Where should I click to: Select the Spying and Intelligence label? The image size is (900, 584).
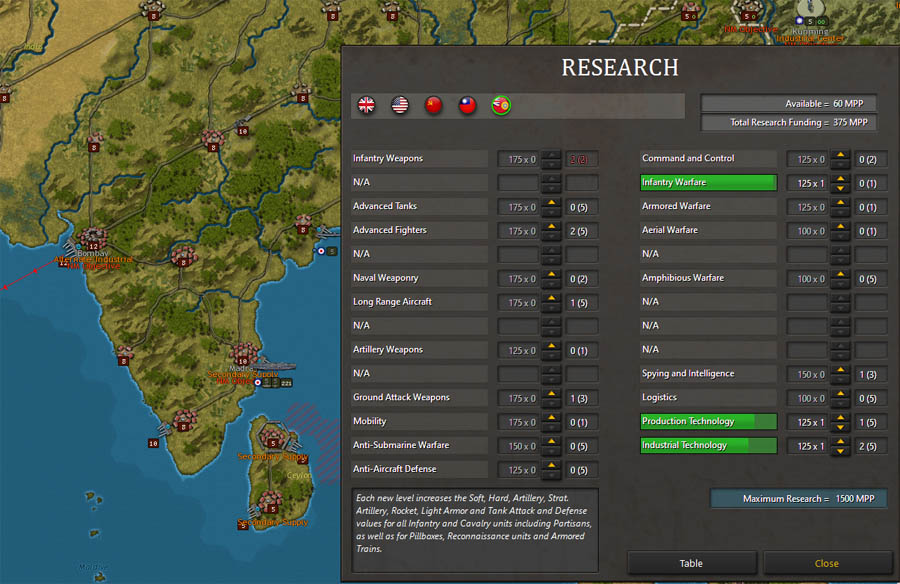coord(708,374)
